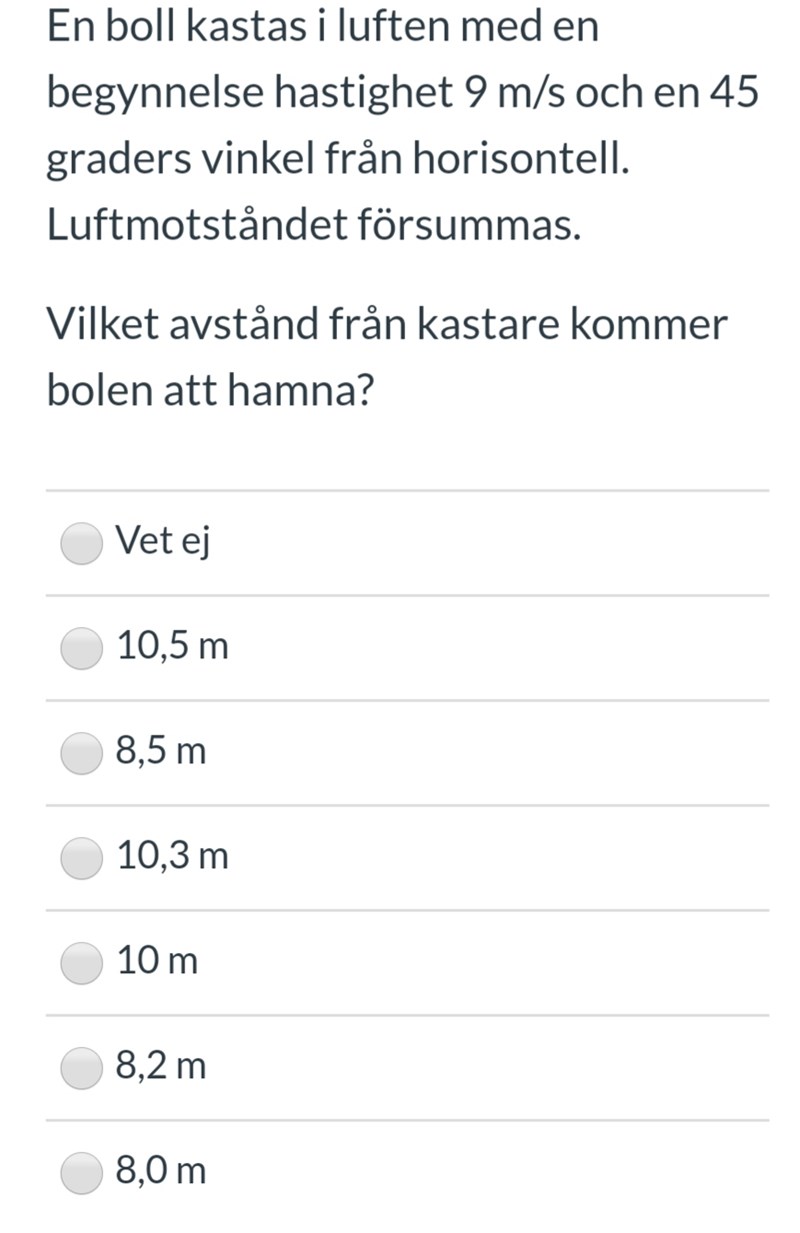Tap the "10 m" answer label
The width and height of the screenshot is (800, 1233).
coord(157,961)
